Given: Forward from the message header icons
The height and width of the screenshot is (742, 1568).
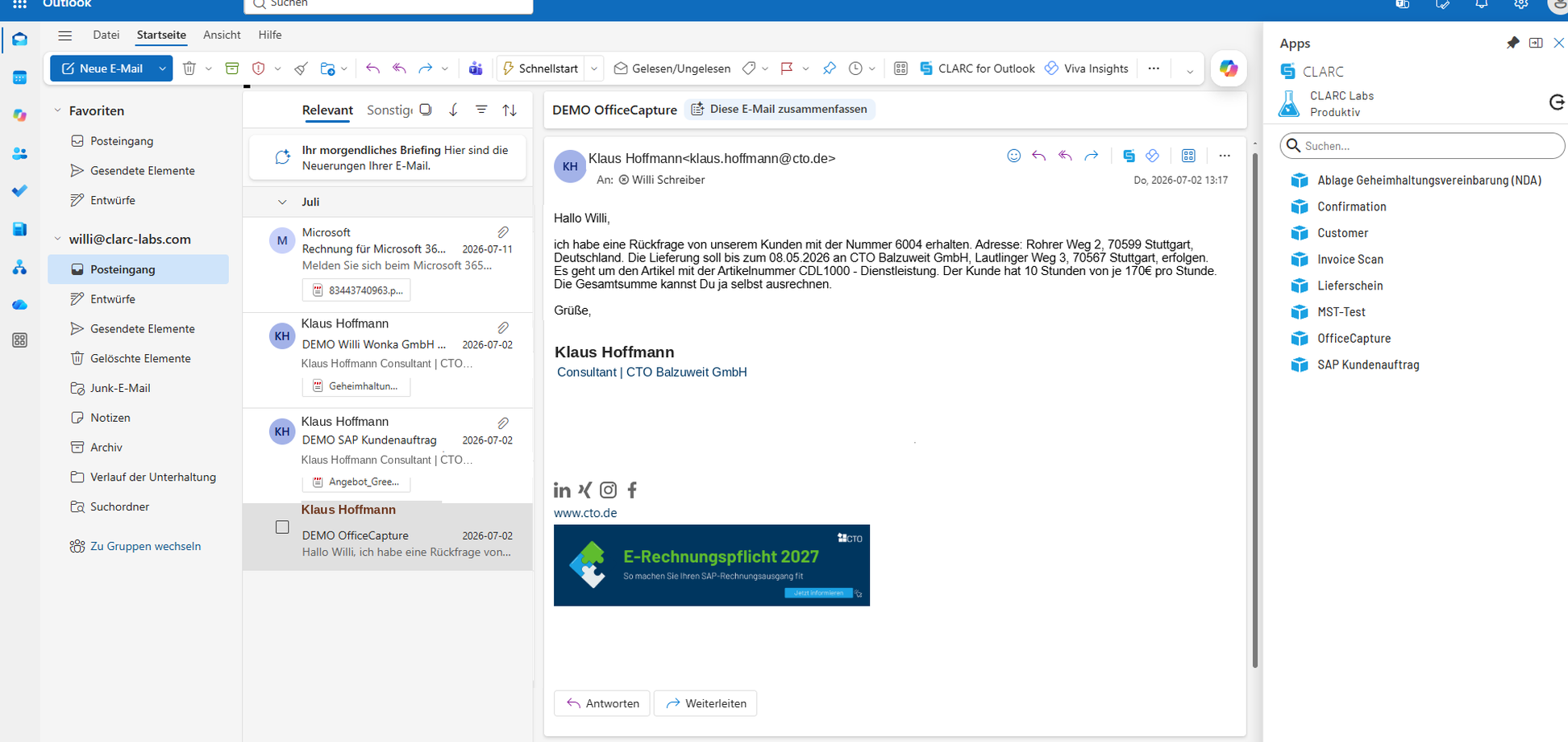Looking at the screenshot, I should tap(1092, 156).
